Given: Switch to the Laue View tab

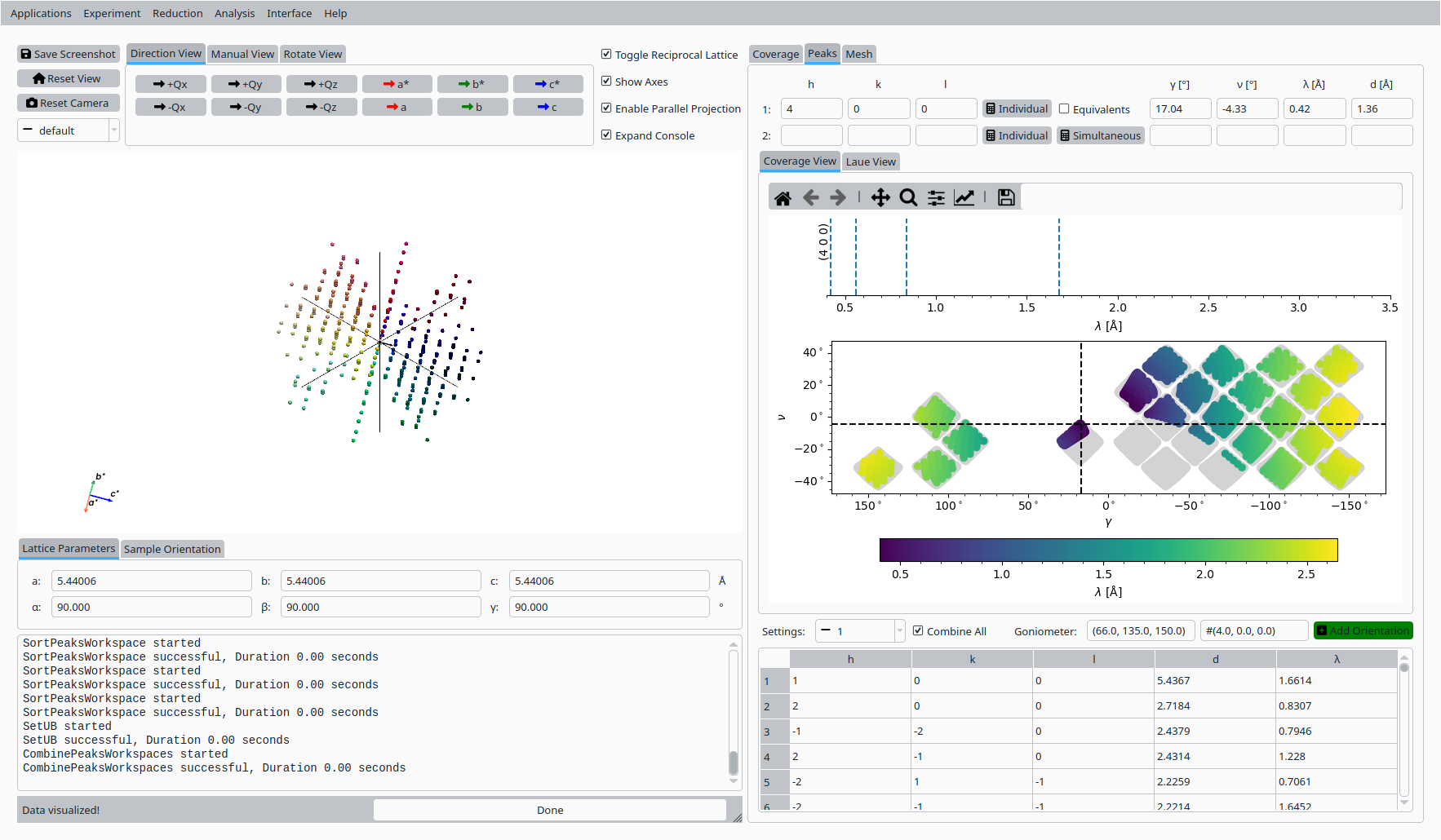Looking at the screenshot, I should [870, 161].
